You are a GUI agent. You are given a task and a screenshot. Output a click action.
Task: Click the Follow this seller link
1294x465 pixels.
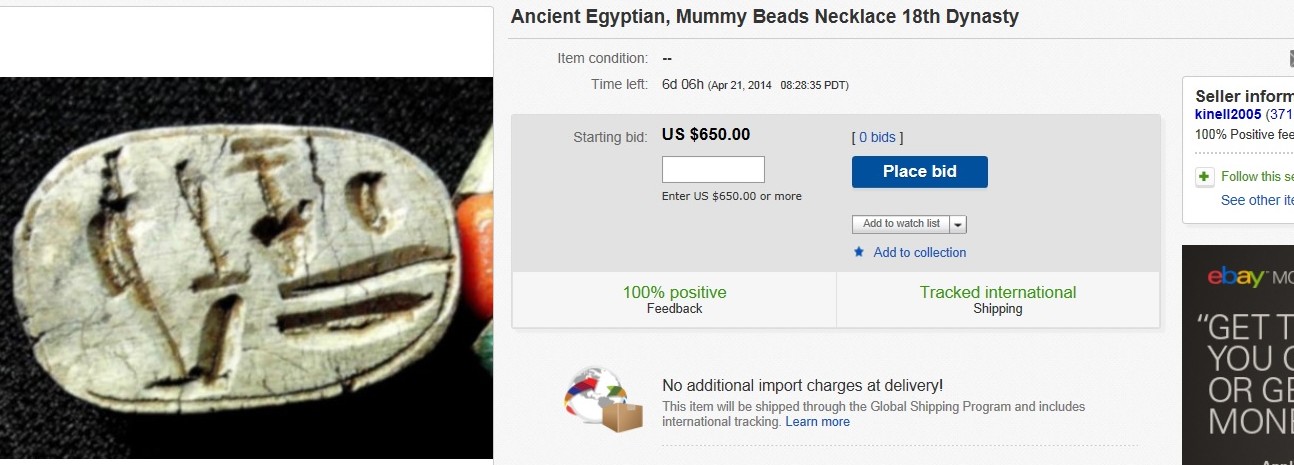coord(1257,177)
